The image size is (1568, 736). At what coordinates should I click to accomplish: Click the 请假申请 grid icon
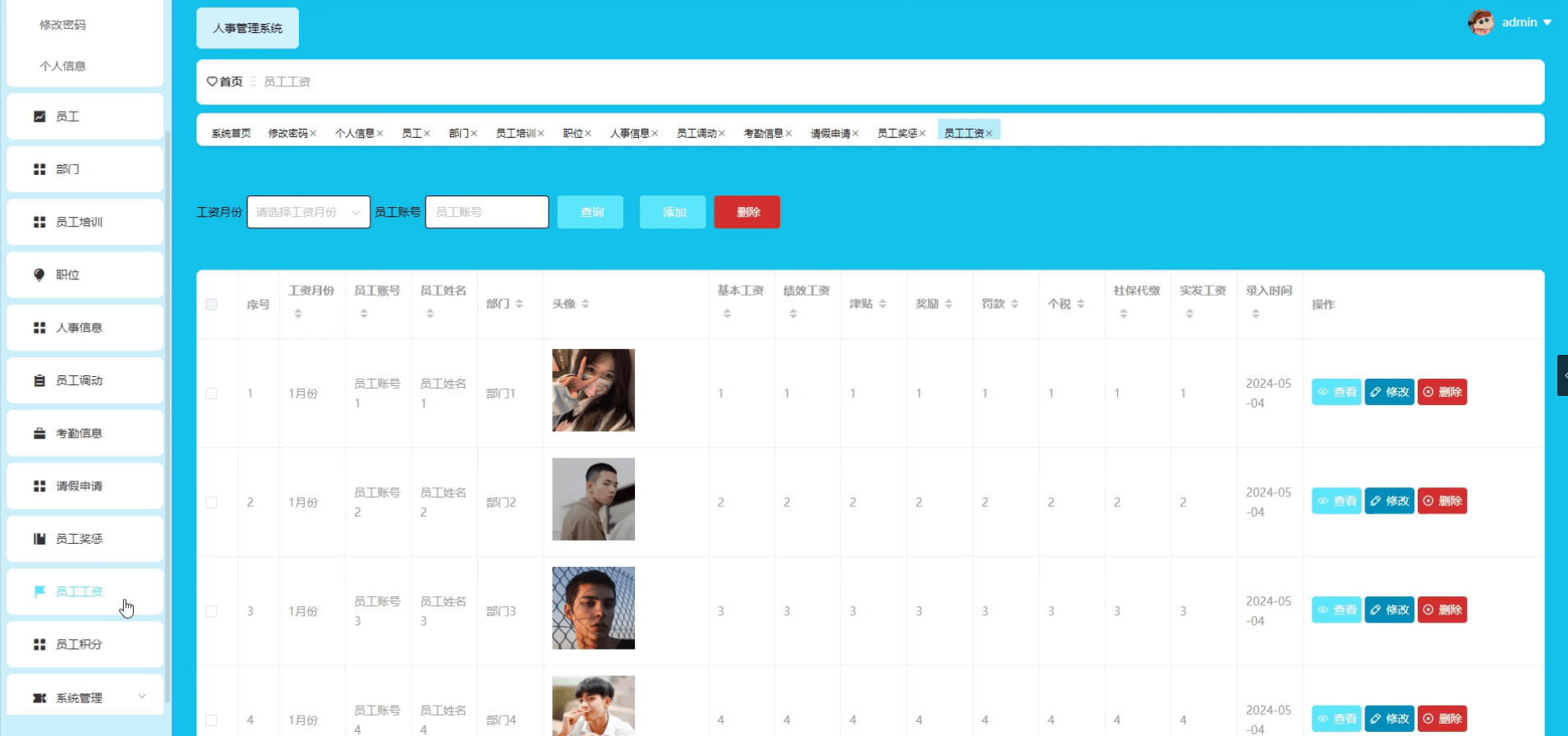tap(39, 486)
